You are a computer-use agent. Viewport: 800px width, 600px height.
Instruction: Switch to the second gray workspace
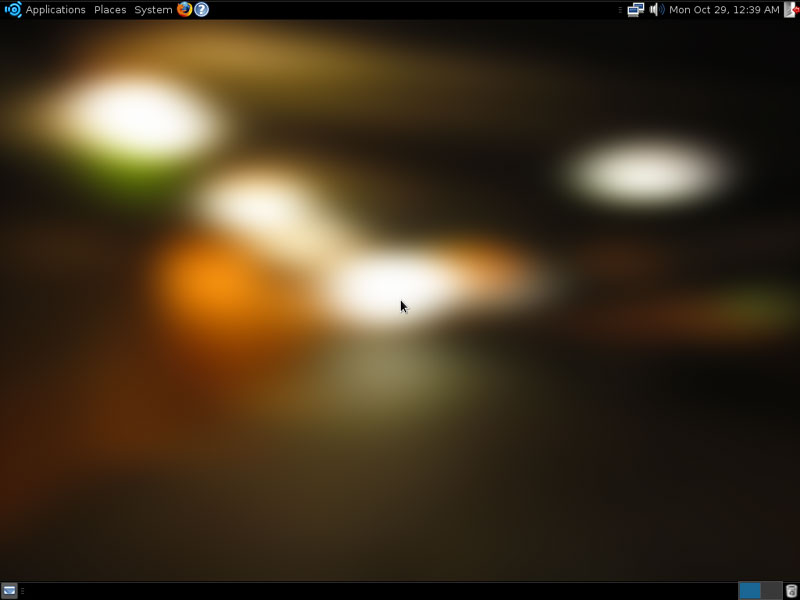[x=771, y=591]
